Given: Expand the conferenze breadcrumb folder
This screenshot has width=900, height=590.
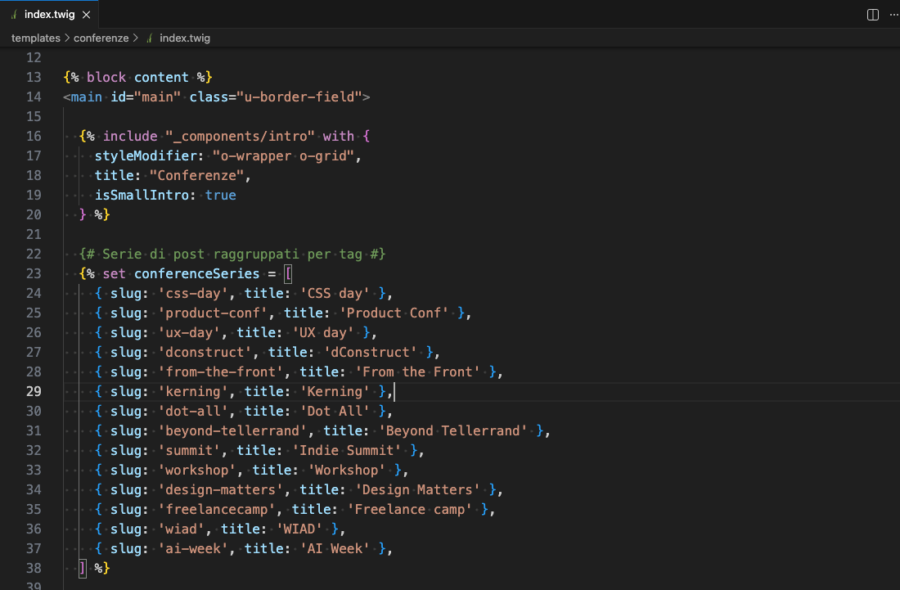Looking at the screenshot, I should (x=101, y=38).
